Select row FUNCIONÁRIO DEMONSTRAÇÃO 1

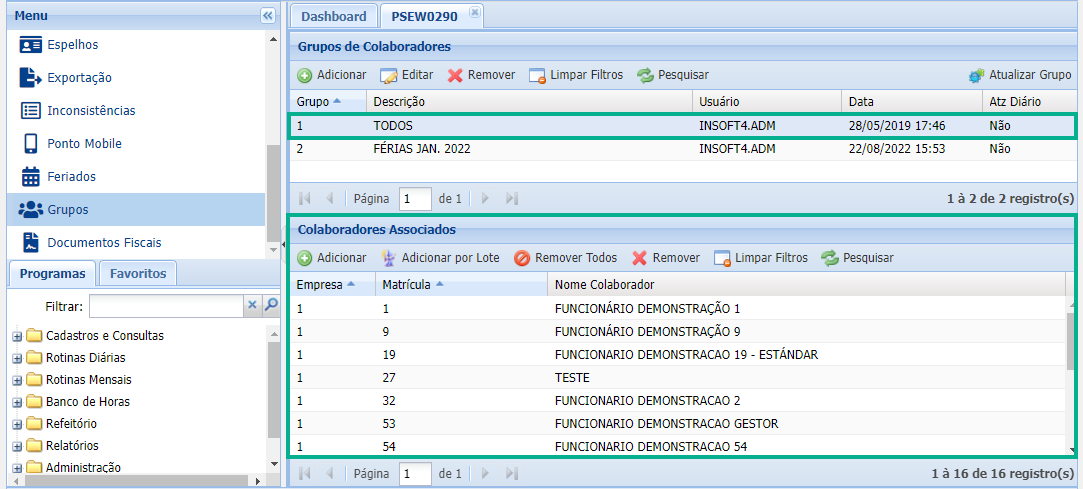(x=678, y=308)
